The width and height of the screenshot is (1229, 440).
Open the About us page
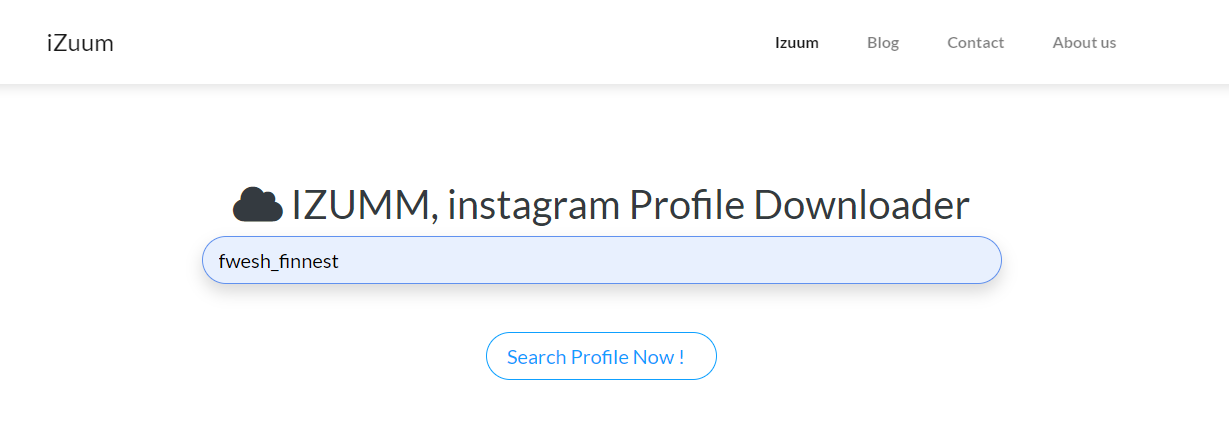coord(1084,42)
